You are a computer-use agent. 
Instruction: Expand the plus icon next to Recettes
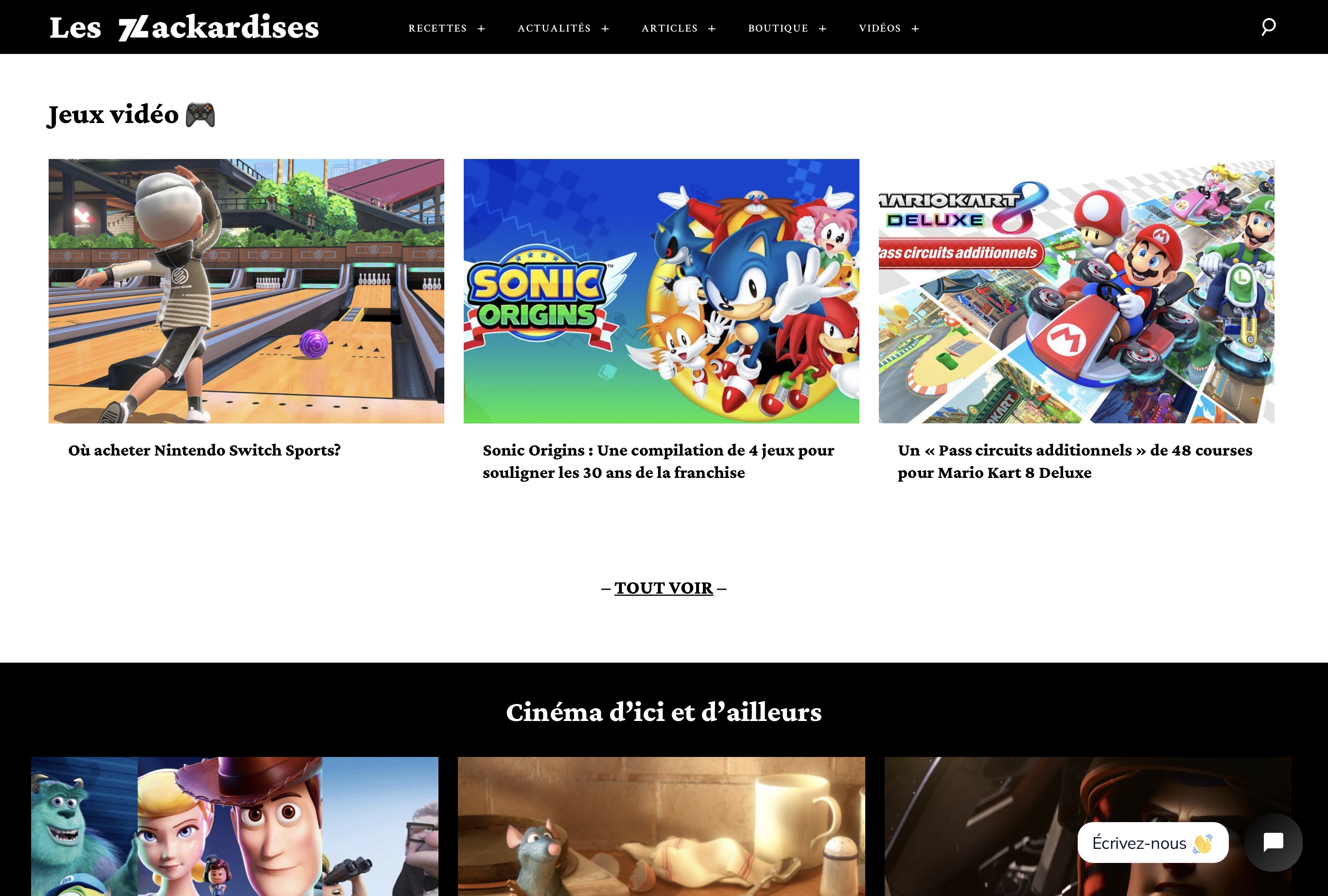481,29
